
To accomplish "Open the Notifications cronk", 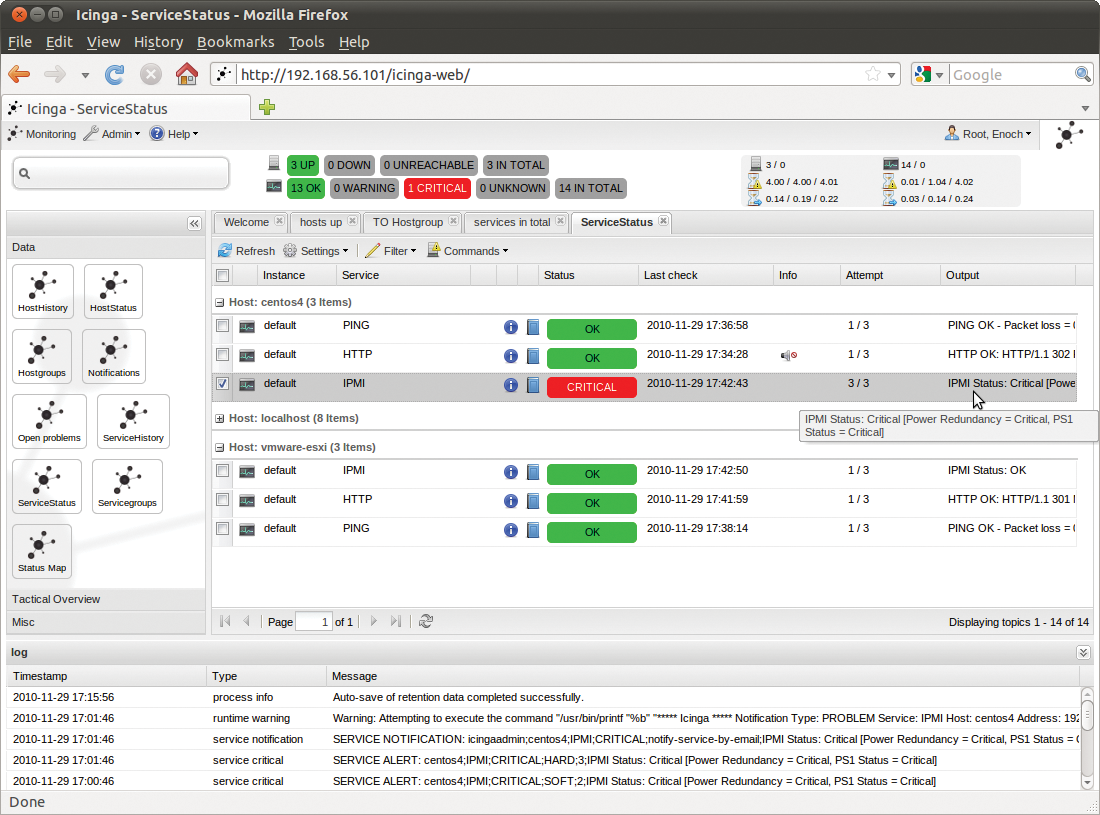I will pyautogui.click(x=113, y=356).
